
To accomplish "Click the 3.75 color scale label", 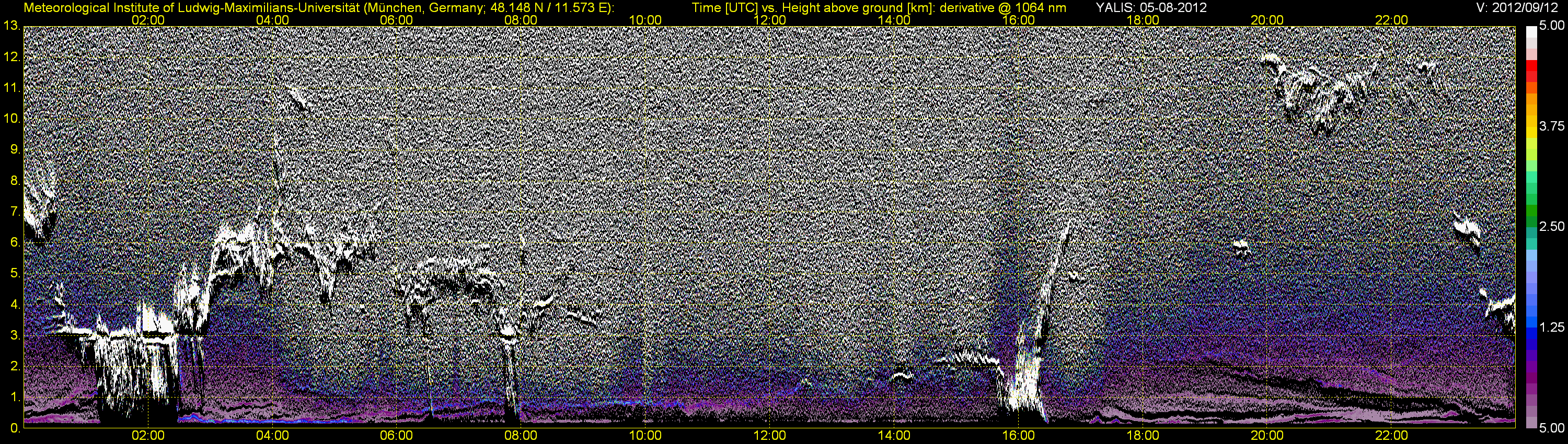I will tap(1552, 126).
